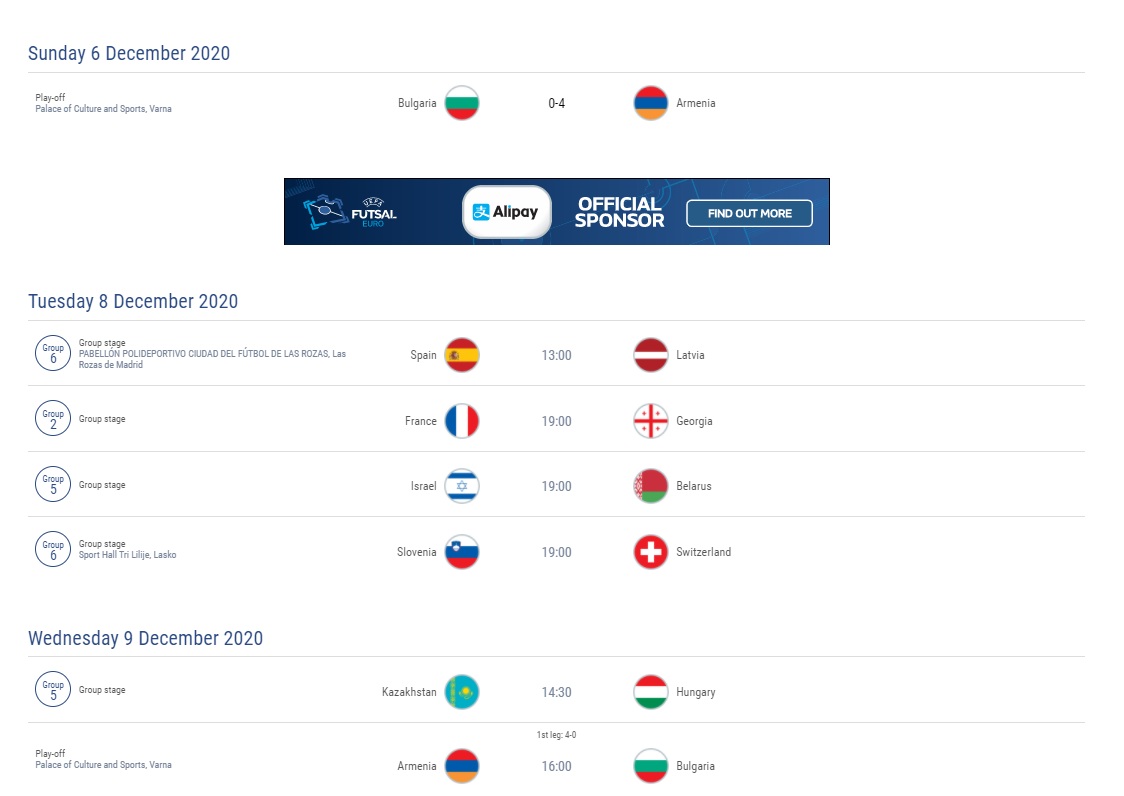Select the Georgia flag icon
1124x796 pixels.
tap(651, 421)
